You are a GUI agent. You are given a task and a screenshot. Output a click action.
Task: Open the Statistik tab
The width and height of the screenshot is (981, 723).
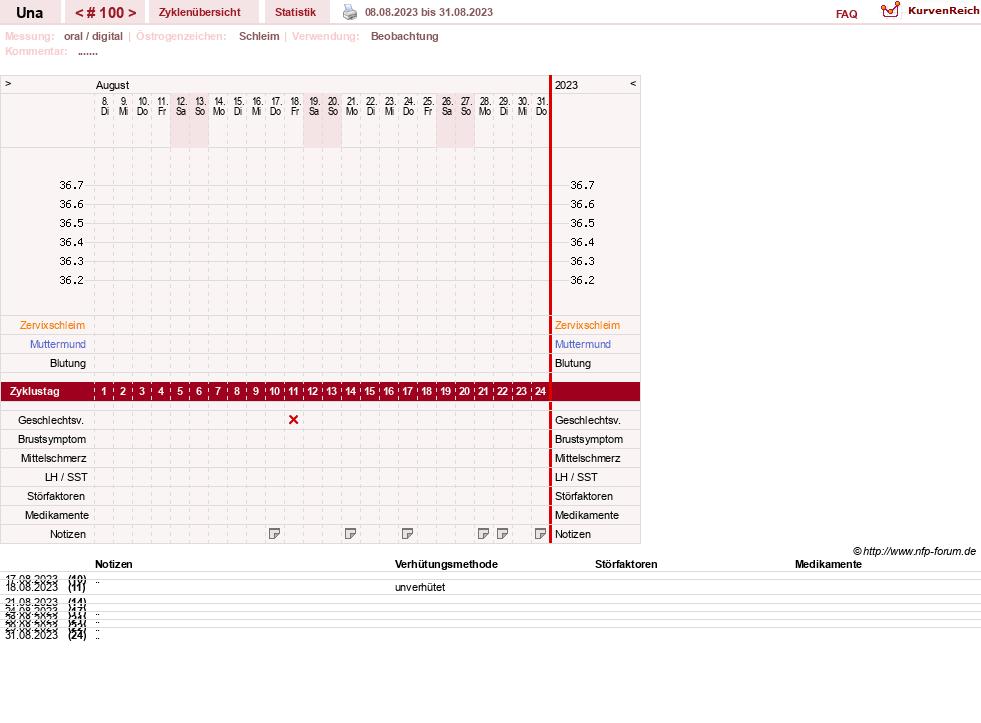295,13
